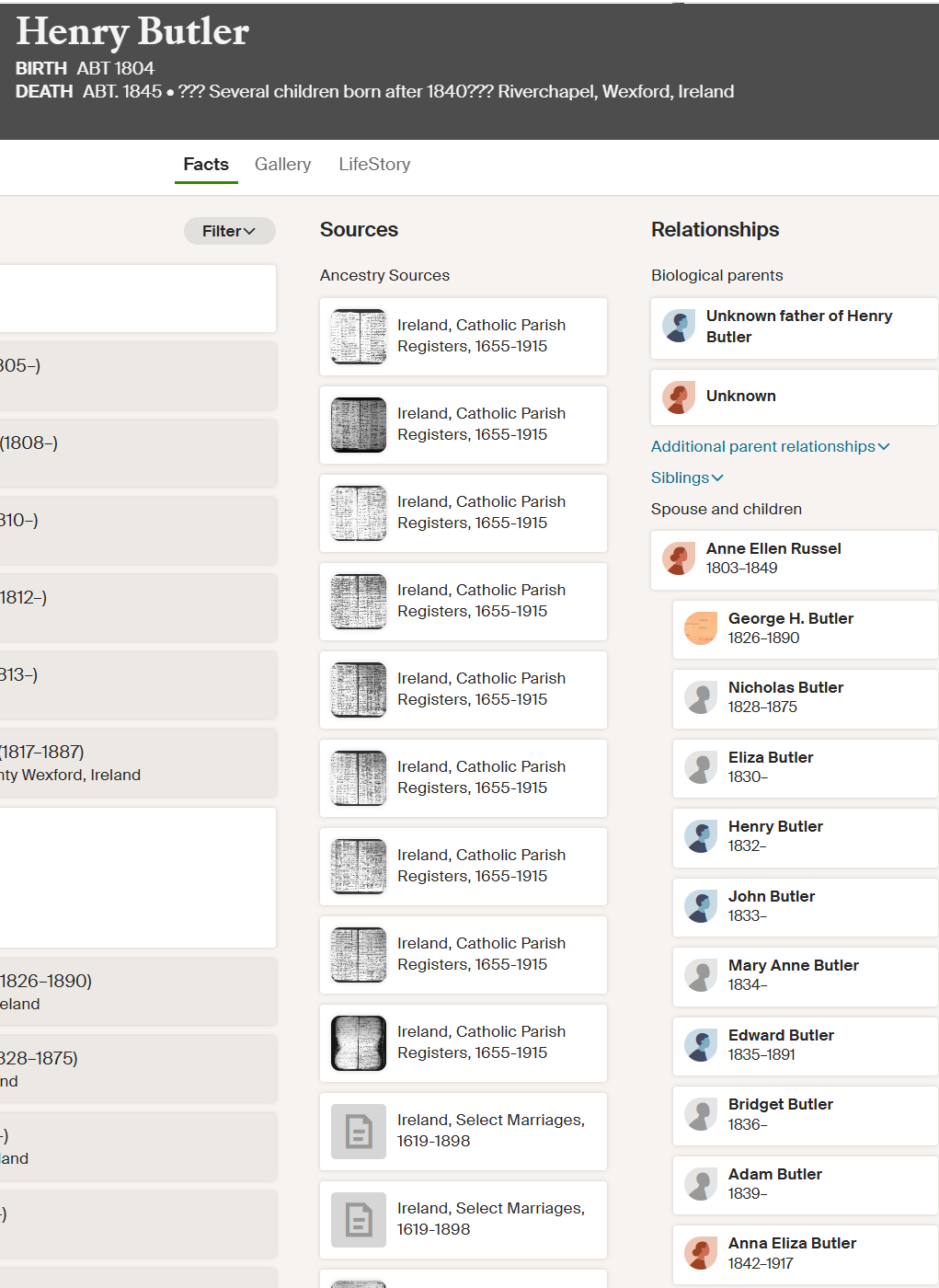
Task: Open the LifeStory tab
Action: tap(374, 164)
